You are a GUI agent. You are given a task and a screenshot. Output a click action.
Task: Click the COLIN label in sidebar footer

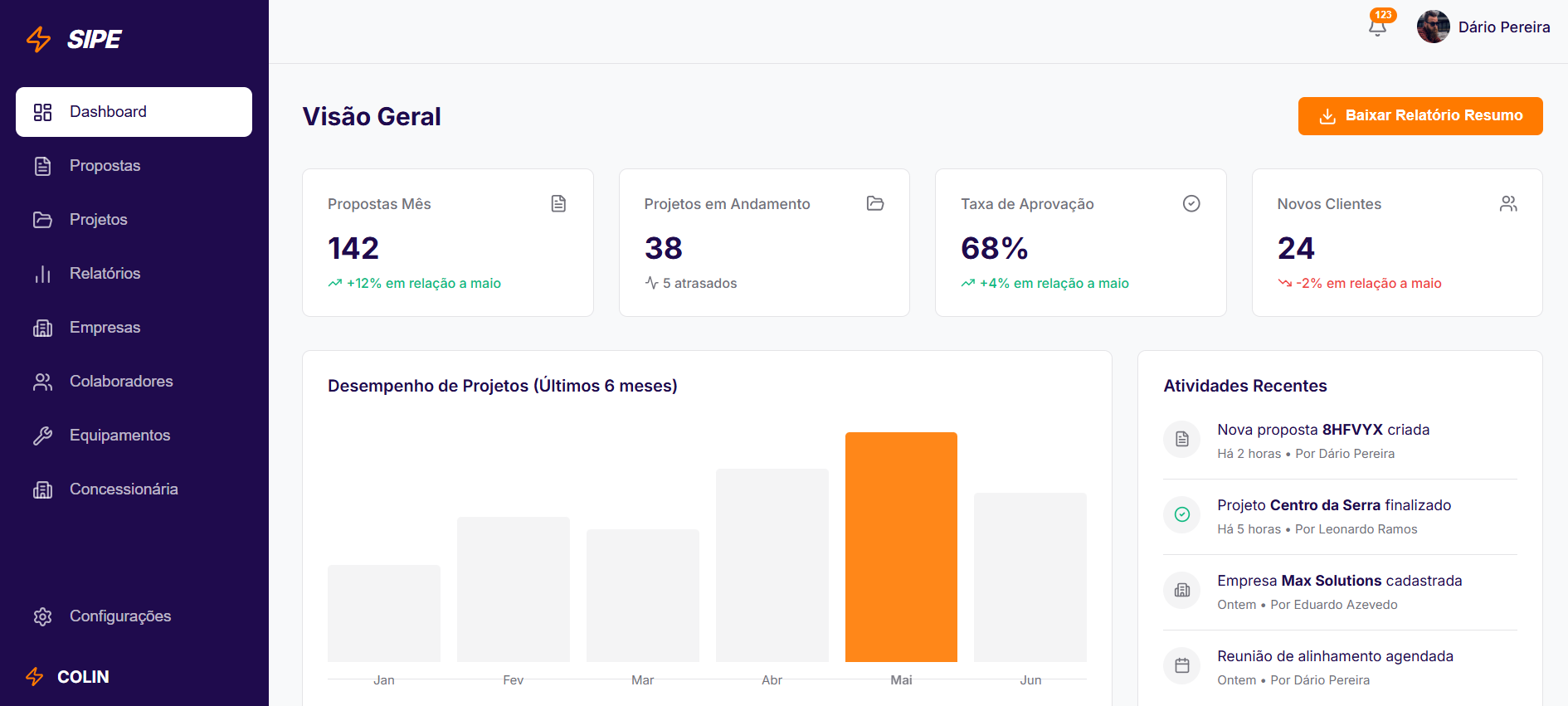coord(83,677)
